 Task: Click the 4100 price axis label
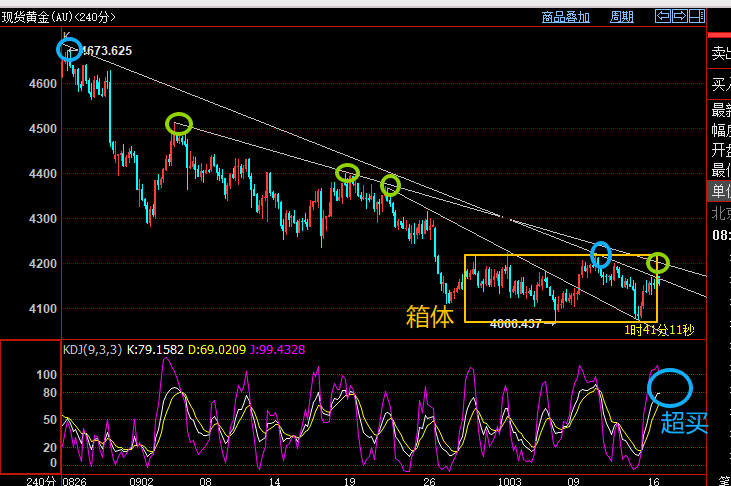[43, 309]
